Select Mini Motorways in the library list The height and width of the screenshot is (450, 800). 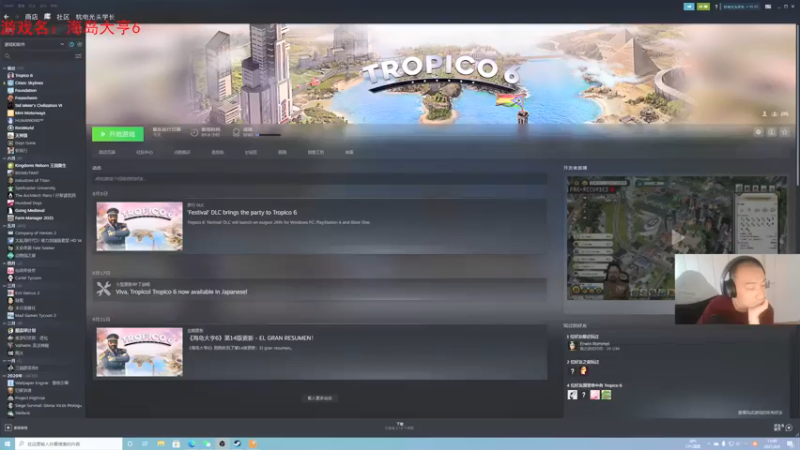point(30,113)
